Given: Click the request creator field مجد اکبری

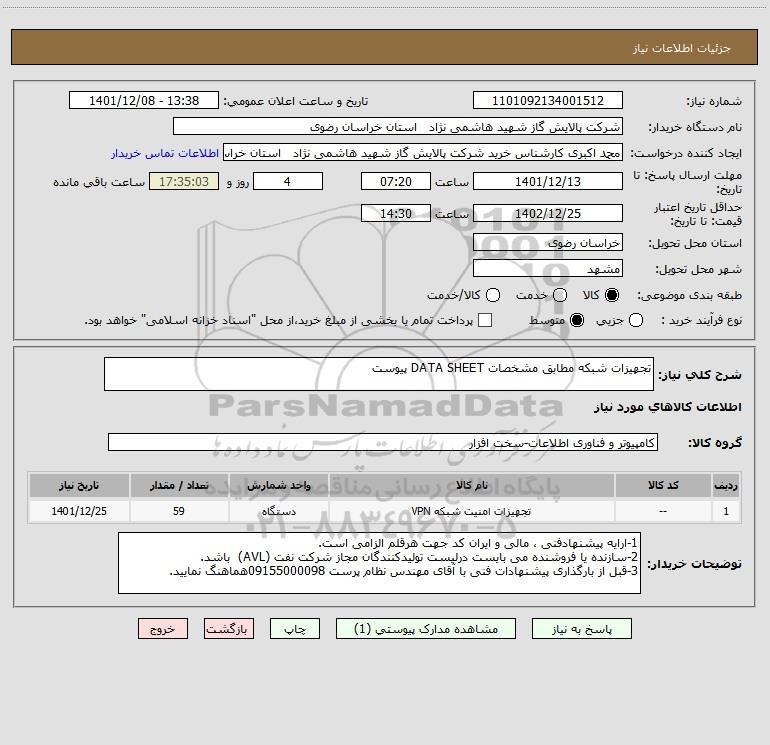Looking at the screenshot, I should pyautogui.click(x=423, y=153).
